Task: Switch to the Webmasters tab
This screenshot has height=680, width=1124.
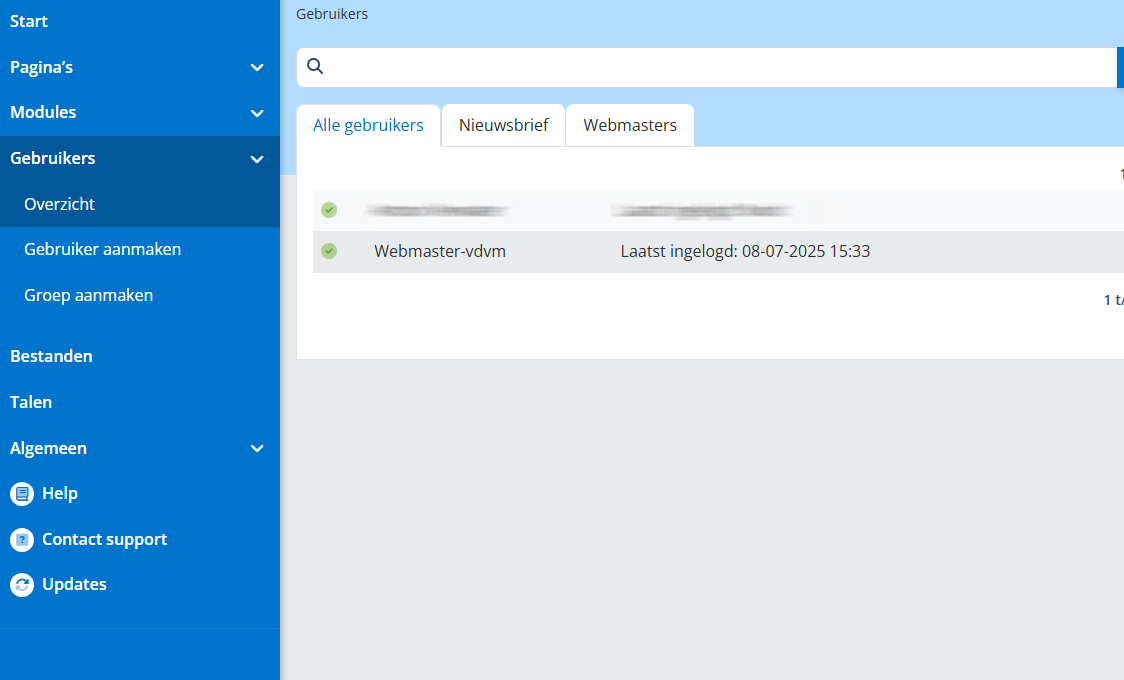Action: click(630, 126)
